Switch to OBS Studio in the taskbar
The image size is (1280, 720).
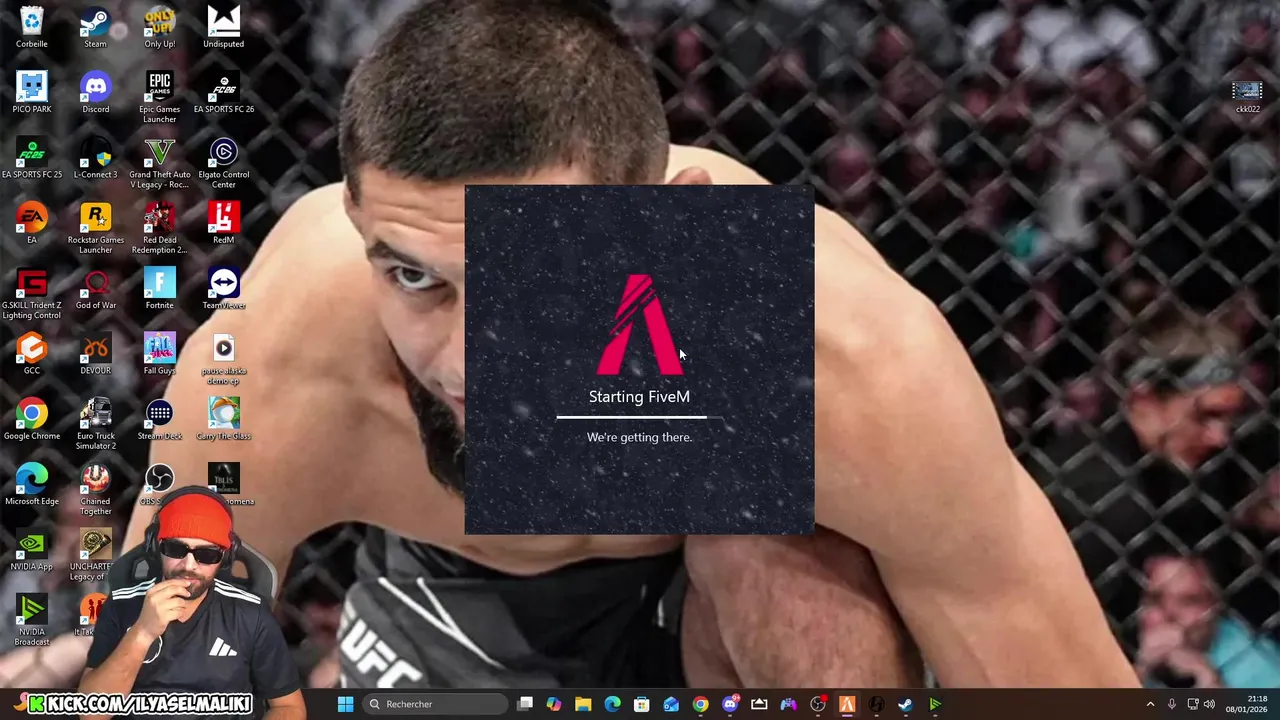(x=818, y=704)
